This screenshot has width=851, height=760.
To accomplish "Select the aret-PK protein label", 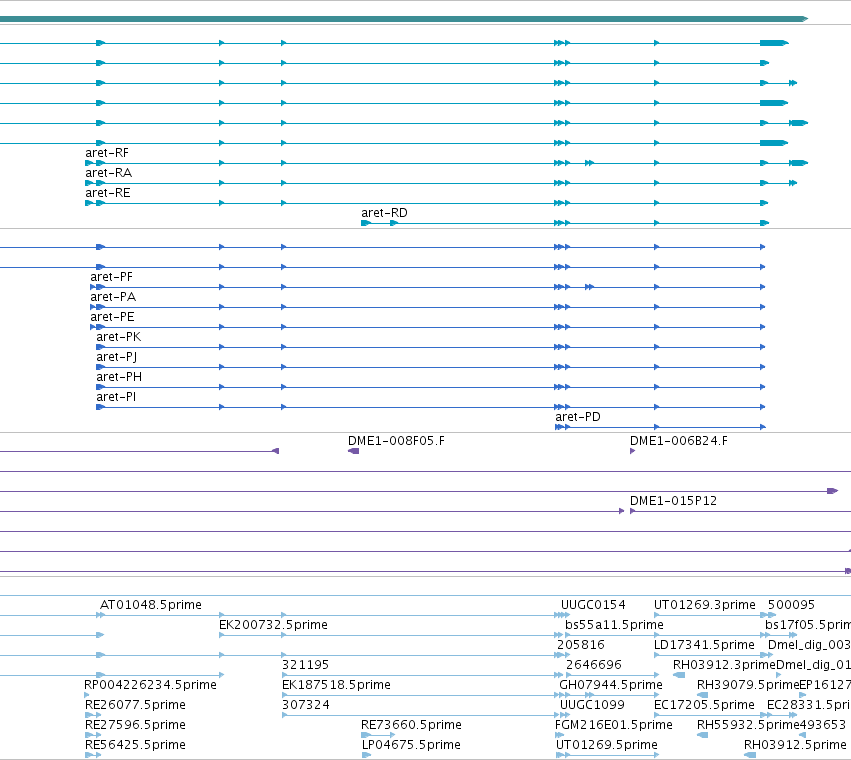I will (x=119, y=337).
